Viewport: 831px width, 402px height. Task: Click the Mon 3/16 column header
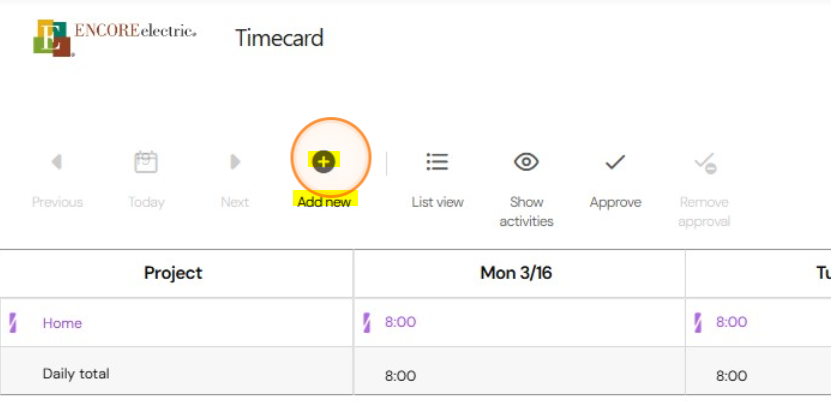[x=516, y=273]
